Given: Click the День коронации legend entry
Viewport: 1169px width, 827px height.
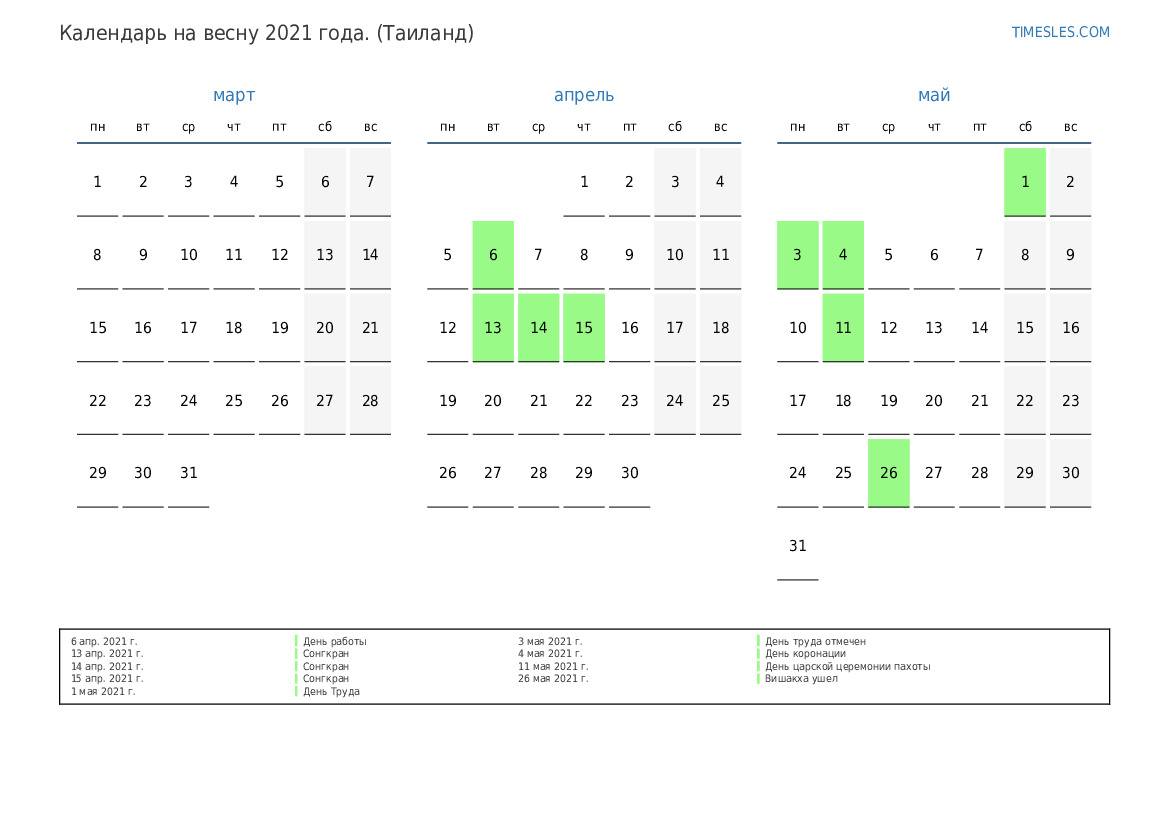Looking at the screenshot, I should (x=805, y=654).
